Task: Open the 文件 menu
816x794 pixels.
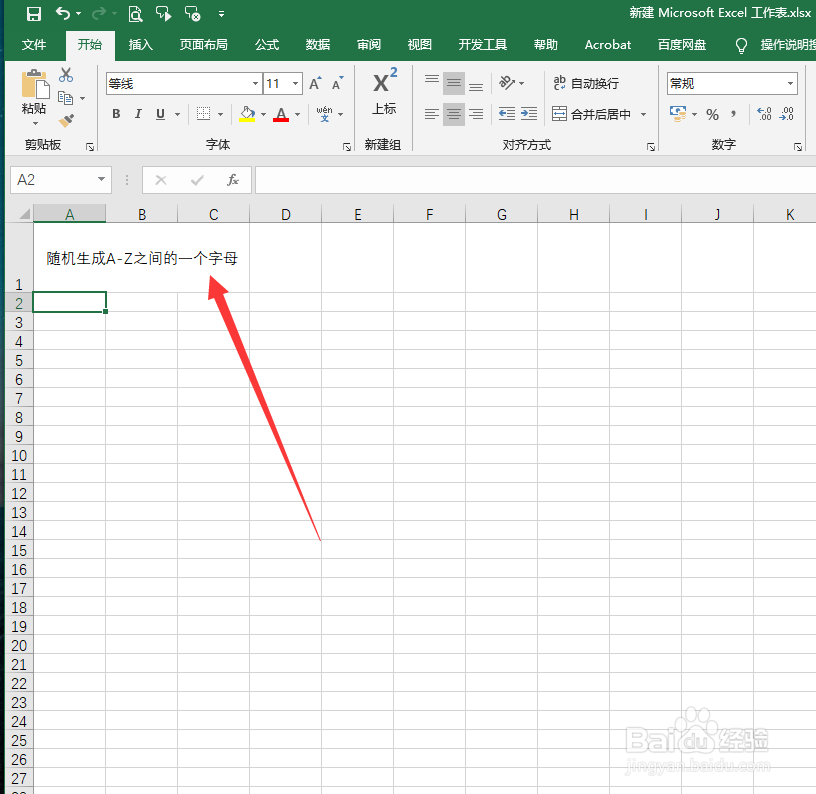Action: (x=34, y=44)
